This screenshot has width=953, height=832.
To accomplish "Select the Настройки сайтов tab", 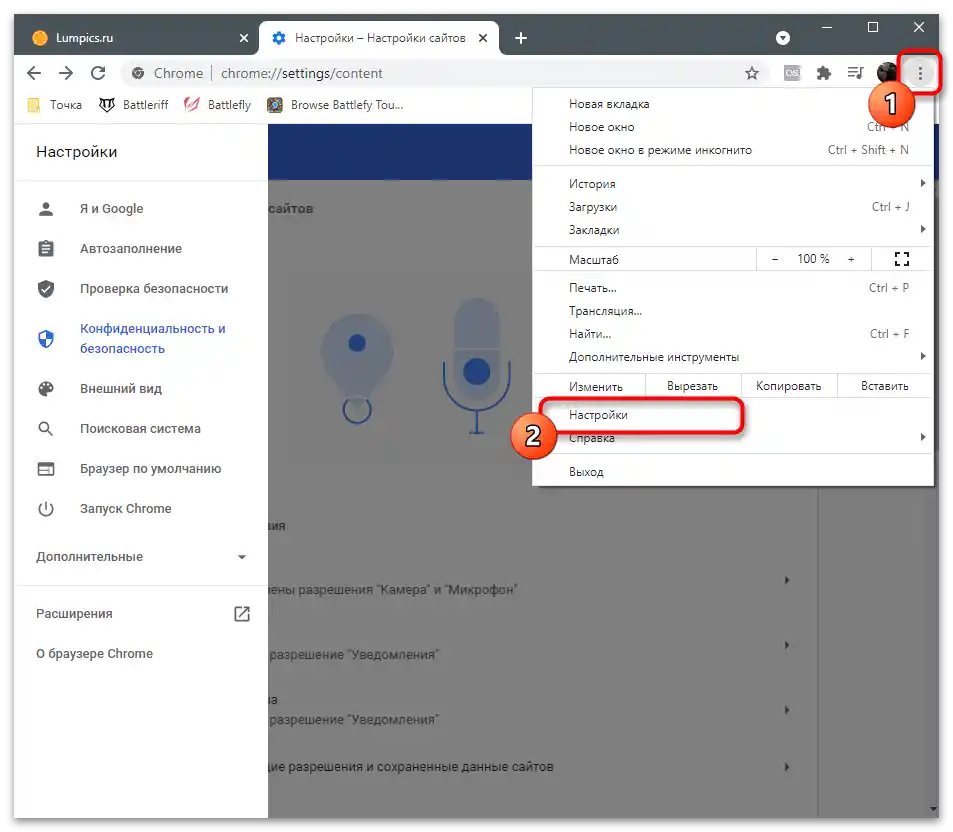I will tap(379, 38).
